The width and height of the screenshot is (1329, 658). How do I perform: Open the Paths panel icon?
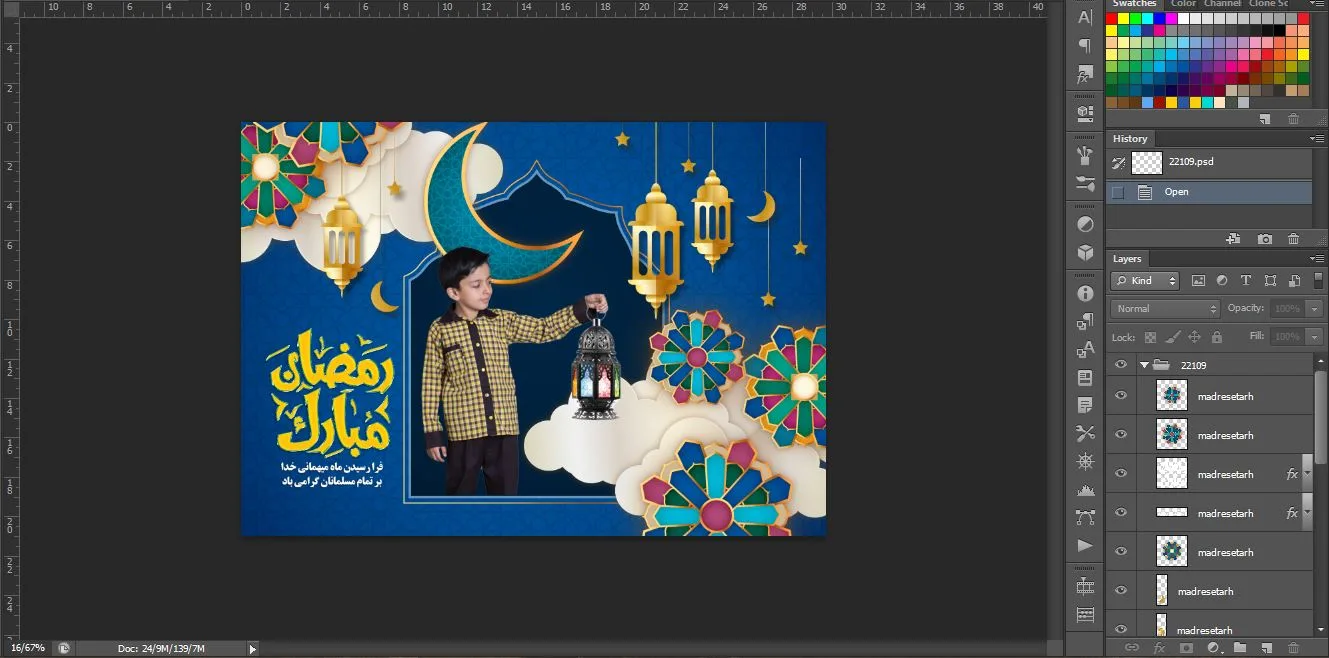[x=1085, y=517]
